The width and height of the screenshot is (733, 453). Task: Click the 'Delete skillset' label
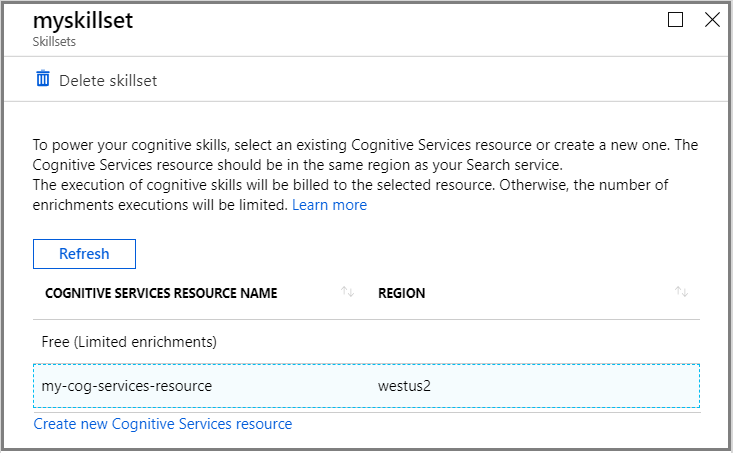click(x=108, y=80)
